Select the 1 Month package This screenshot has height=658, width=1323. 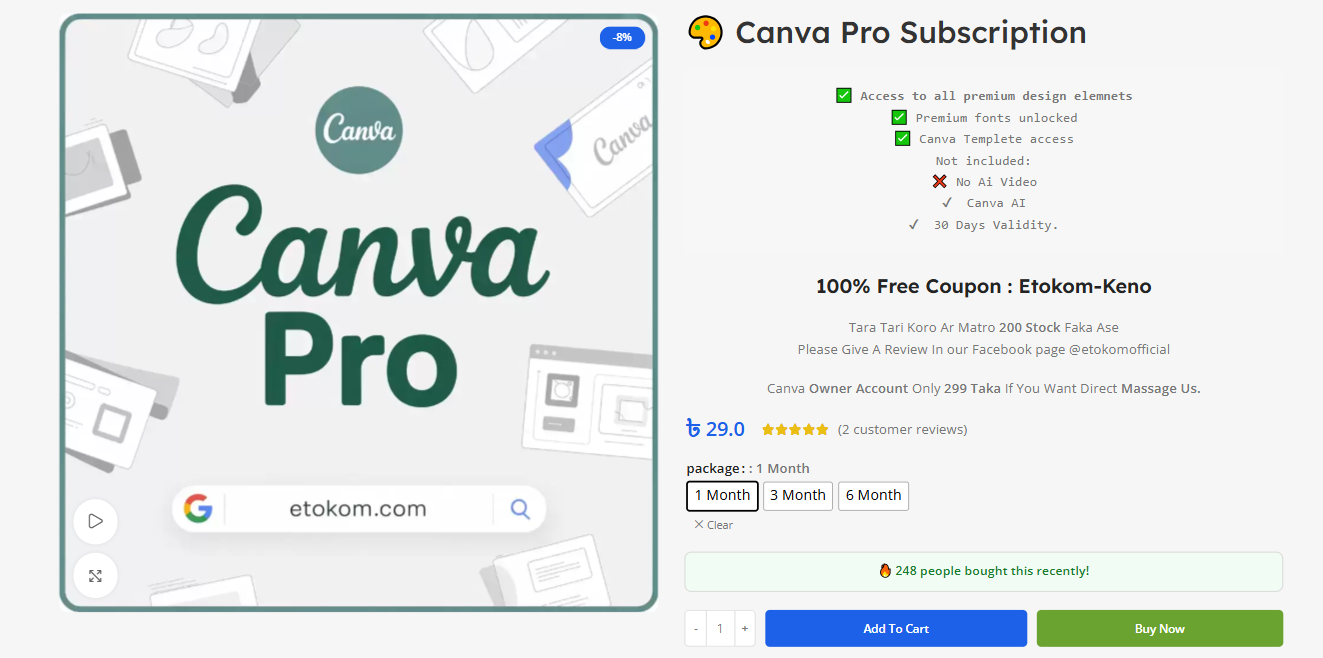[722, 495]
